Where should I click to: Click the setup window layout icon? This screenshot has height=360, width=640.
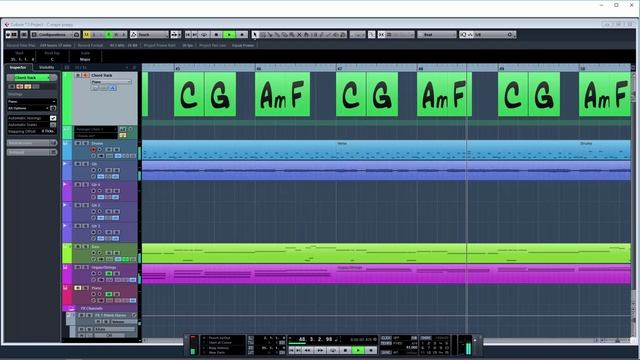point(24,35)
